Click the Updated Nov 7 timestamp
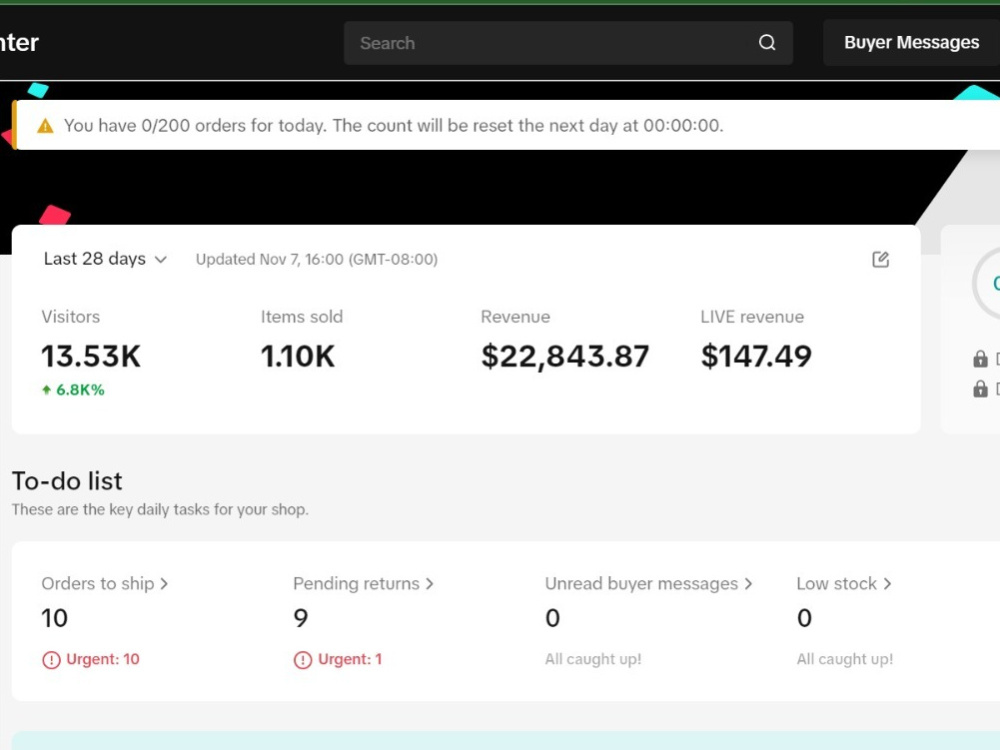The image size is (1000, 750). coord(316,260)
